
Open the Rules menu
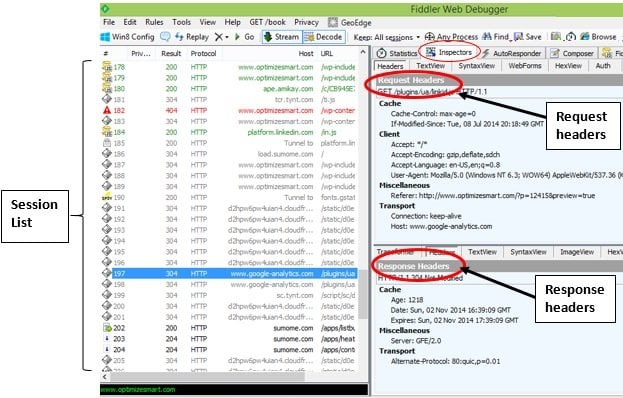click(154, 22)
